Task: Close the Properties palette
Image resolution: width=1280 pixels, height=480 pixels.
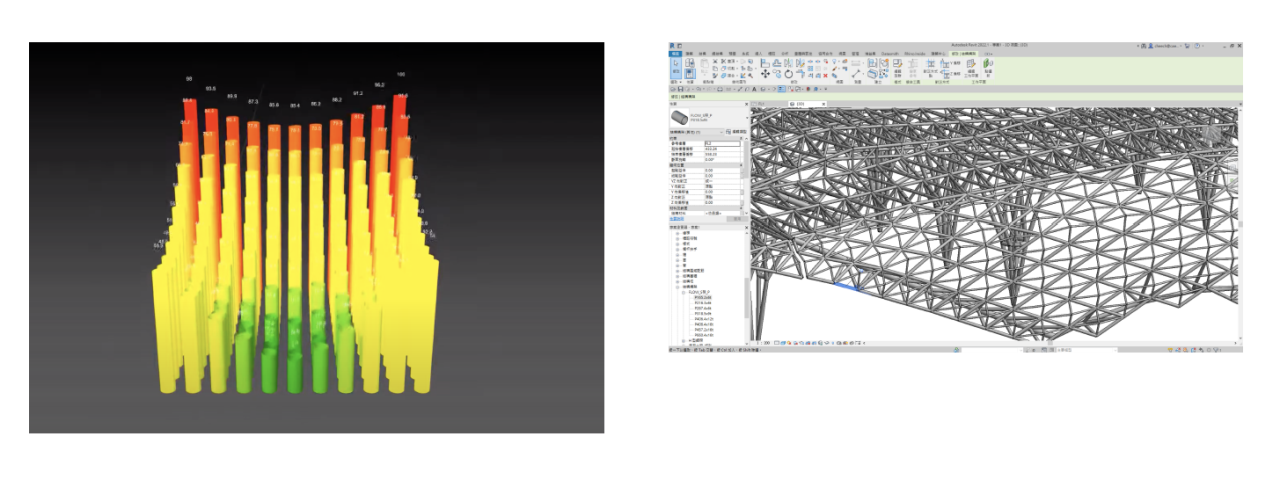Action: click(745, 103)
